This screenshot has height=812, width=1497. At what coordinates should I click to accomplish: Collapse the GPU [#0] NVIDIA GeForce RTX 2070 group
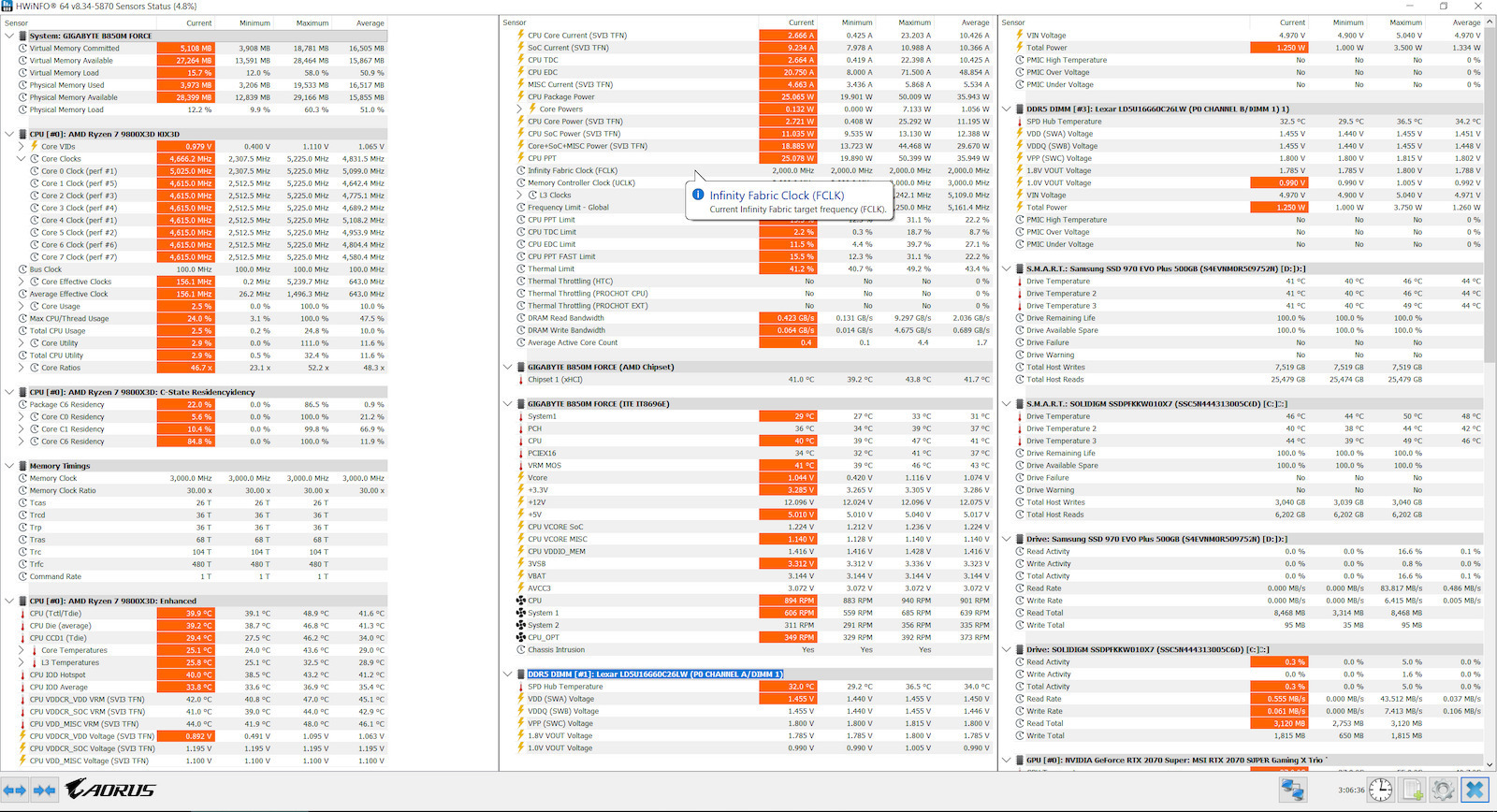point(1007,761)
